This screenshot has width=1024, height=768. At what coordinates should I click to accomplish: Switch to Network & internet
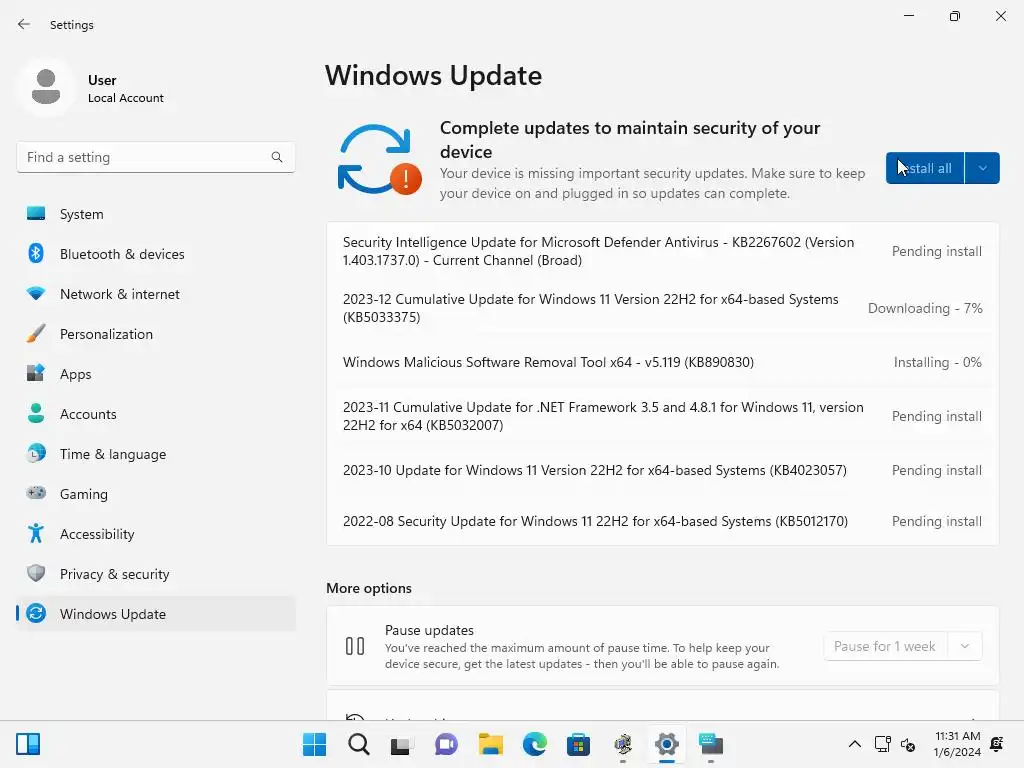[156, 294]
